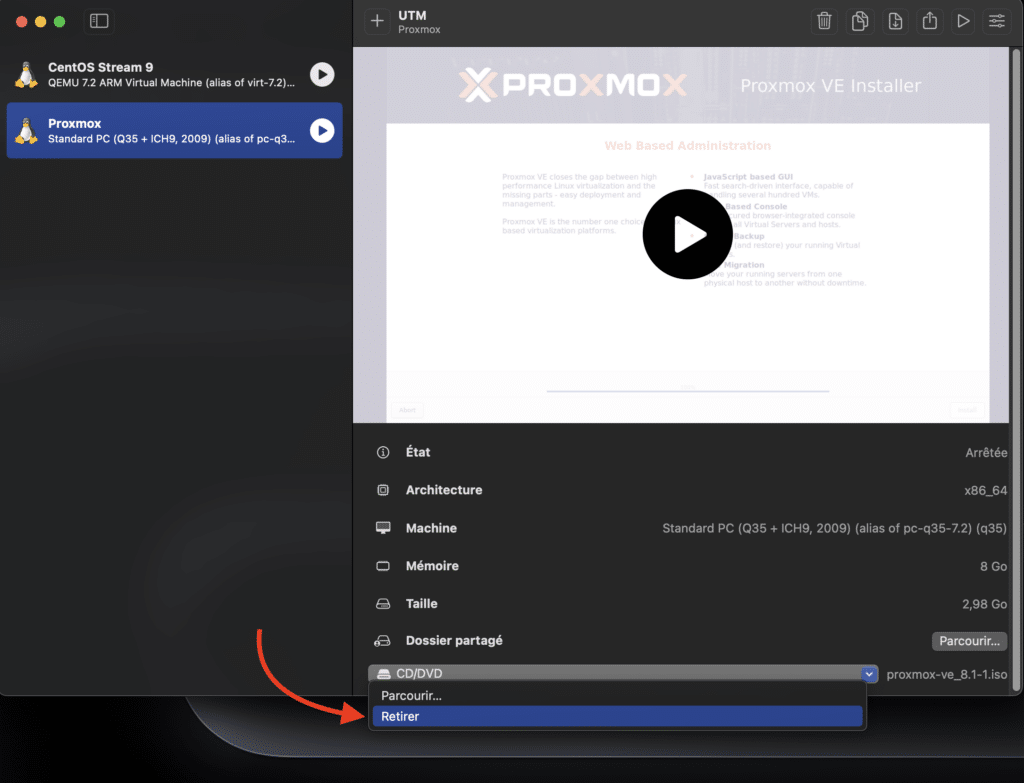Click the Arrêtée status value
Image resolution: width=1024 pixels, height=783 pixels.
click(986, 453)
